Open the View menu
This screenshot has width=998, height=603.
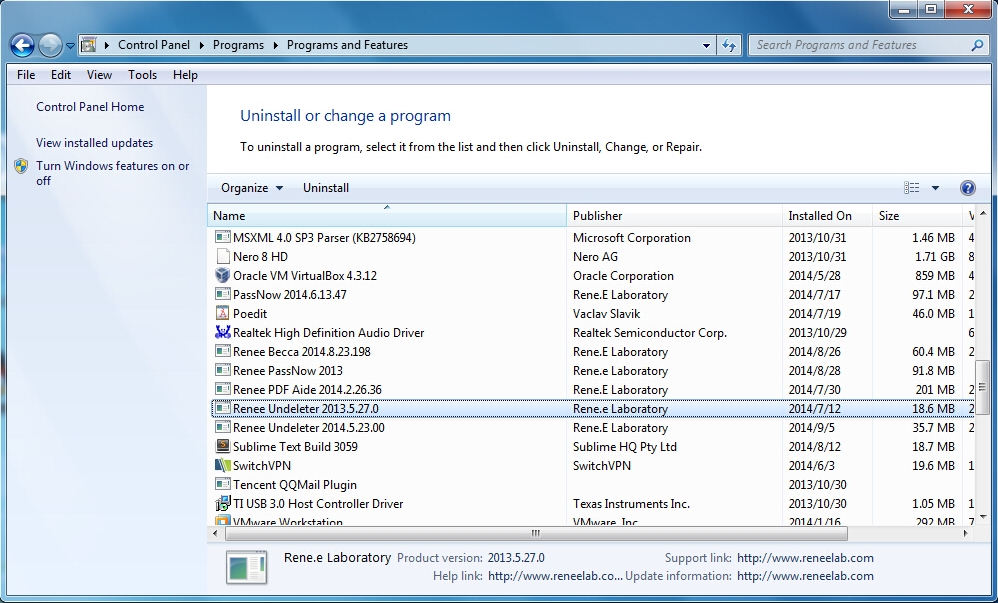tap(99, 75)
